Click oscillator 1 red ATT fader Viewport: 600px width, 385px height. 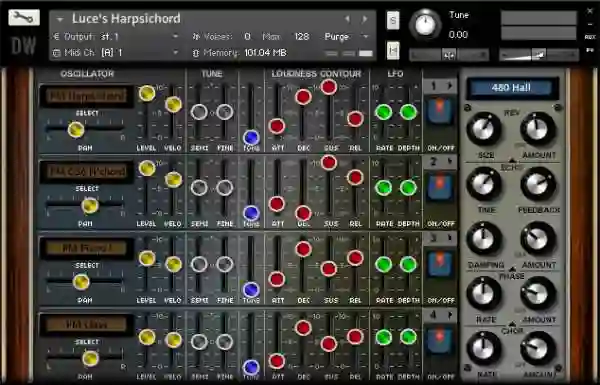[x=277, y=126]
